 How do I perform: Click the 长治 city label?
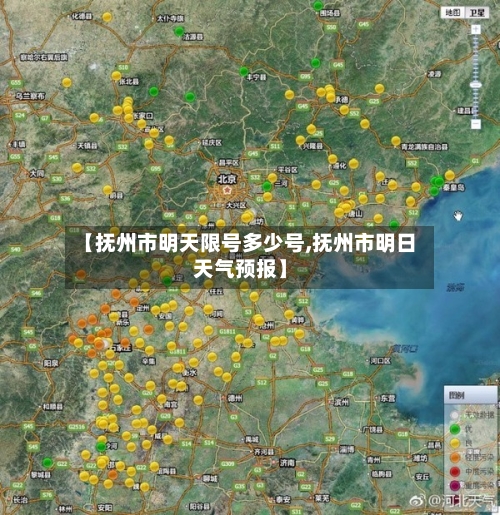click(x=20, y=499)
